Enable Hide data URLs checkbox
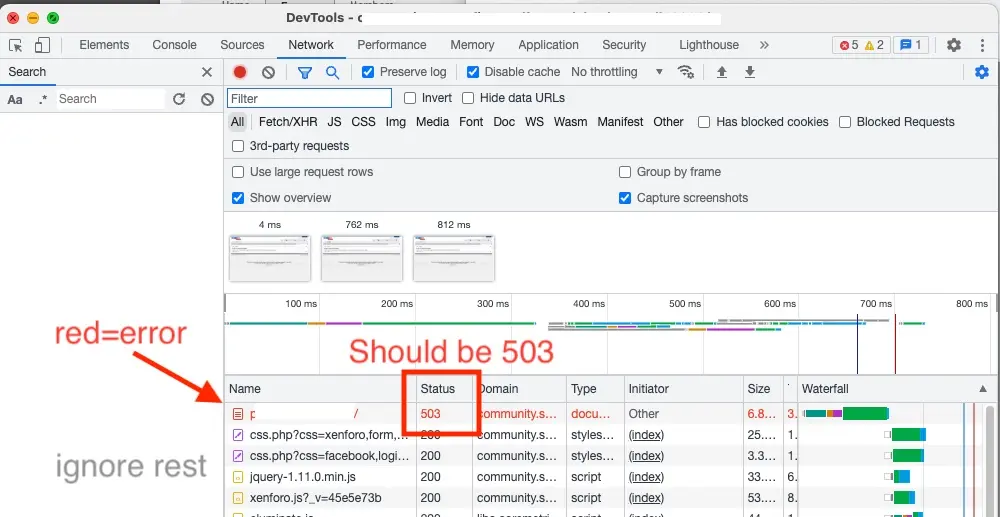1000x517 pixels. (468, 98)
